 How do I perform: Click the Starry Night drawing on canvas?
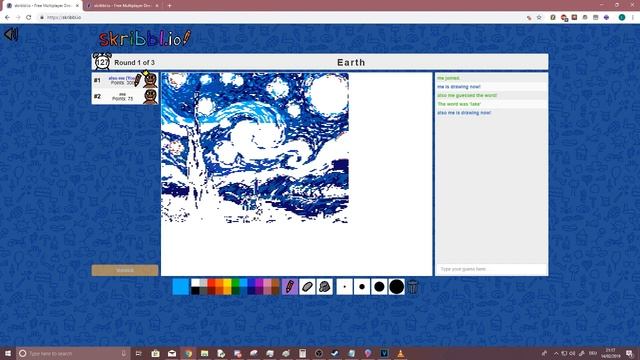coord(255,148)
